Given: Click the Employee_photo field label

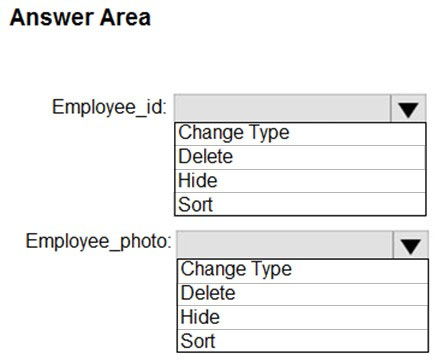Looking at the screenshot, I should pos(99,242).
